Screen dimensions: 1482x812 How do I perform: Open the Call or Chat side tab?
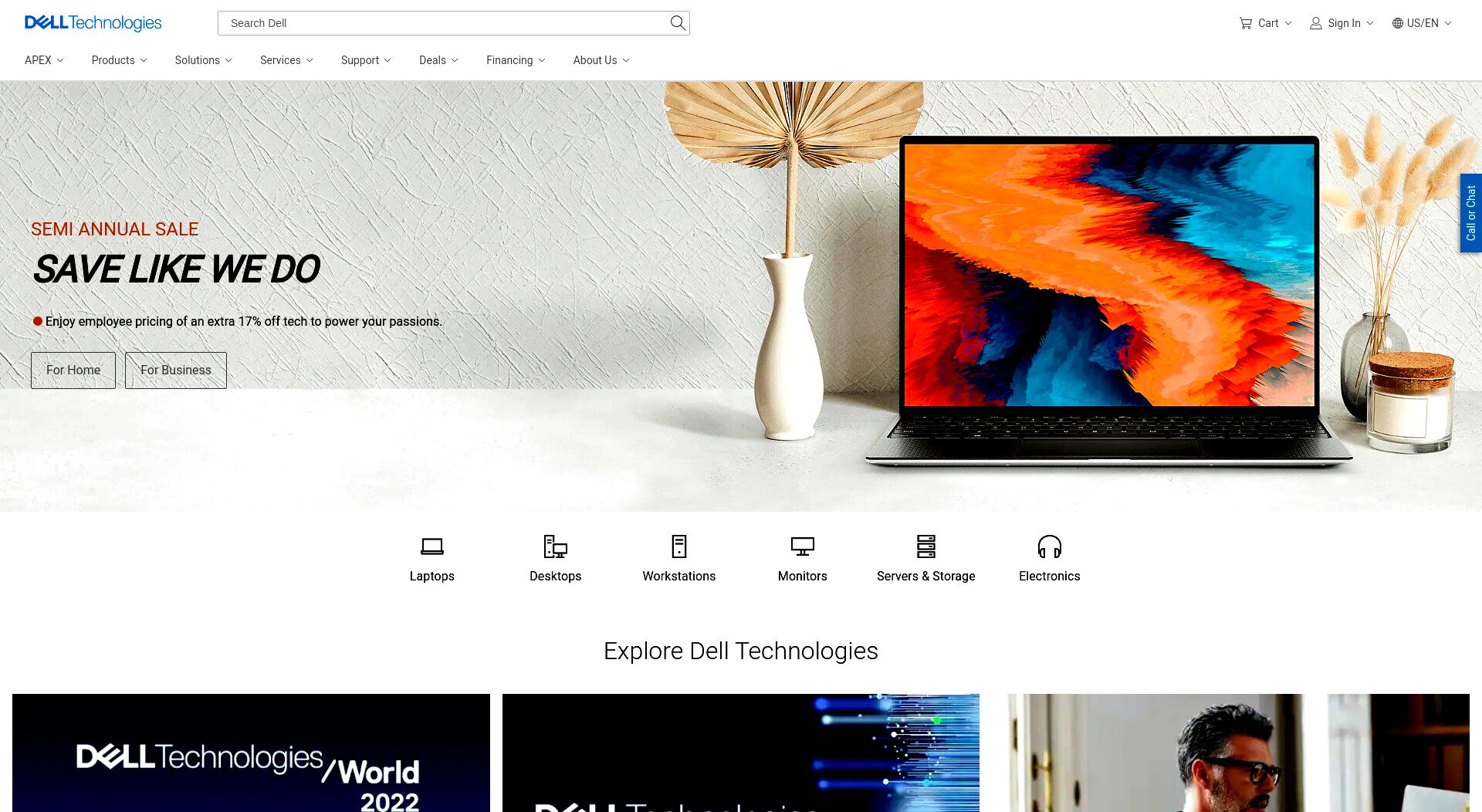(1470, 213)
